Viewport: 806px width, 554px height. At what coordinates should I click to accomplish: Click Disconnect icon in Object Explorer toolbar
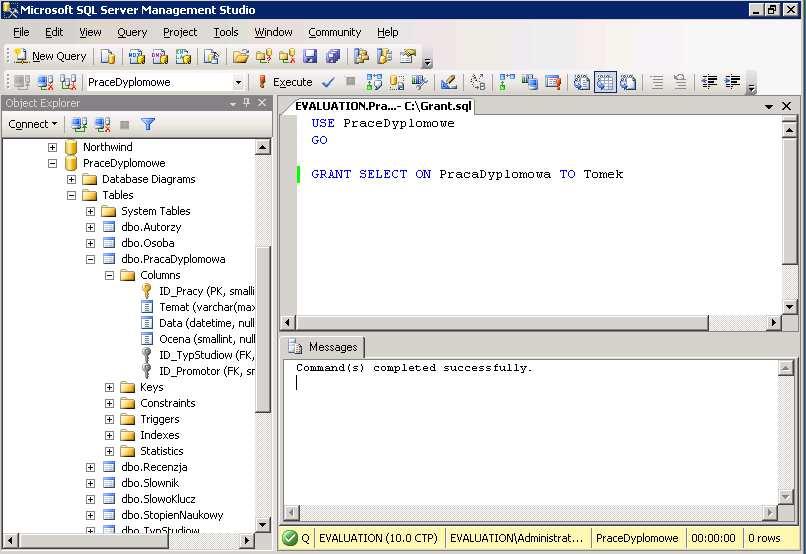tap(103, 124)
